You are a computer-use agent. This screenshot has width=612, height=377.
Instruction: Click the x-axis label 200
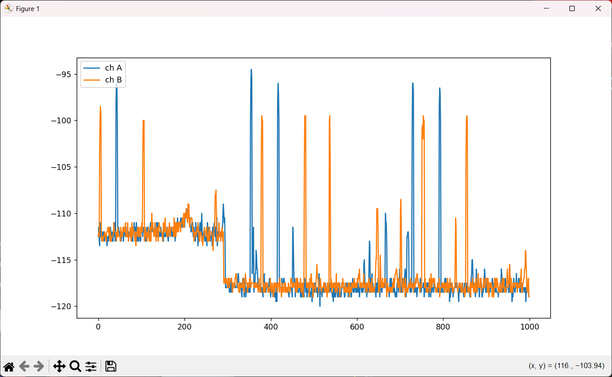click(184, 327)
